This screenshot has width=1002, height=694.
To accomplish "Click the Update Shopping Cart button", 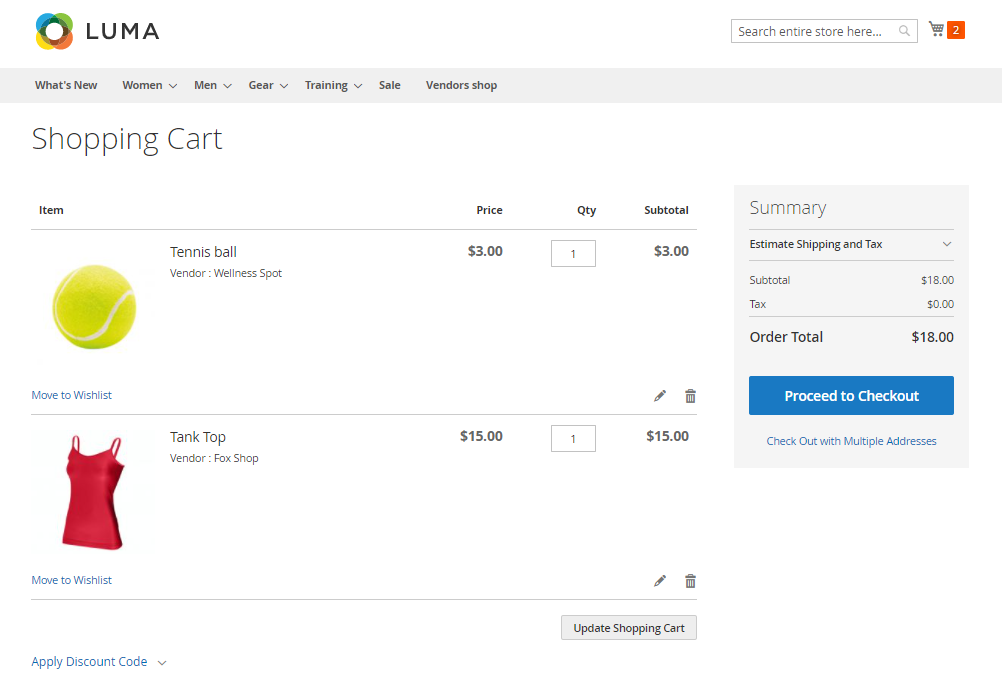I will (x=628, y=628).
